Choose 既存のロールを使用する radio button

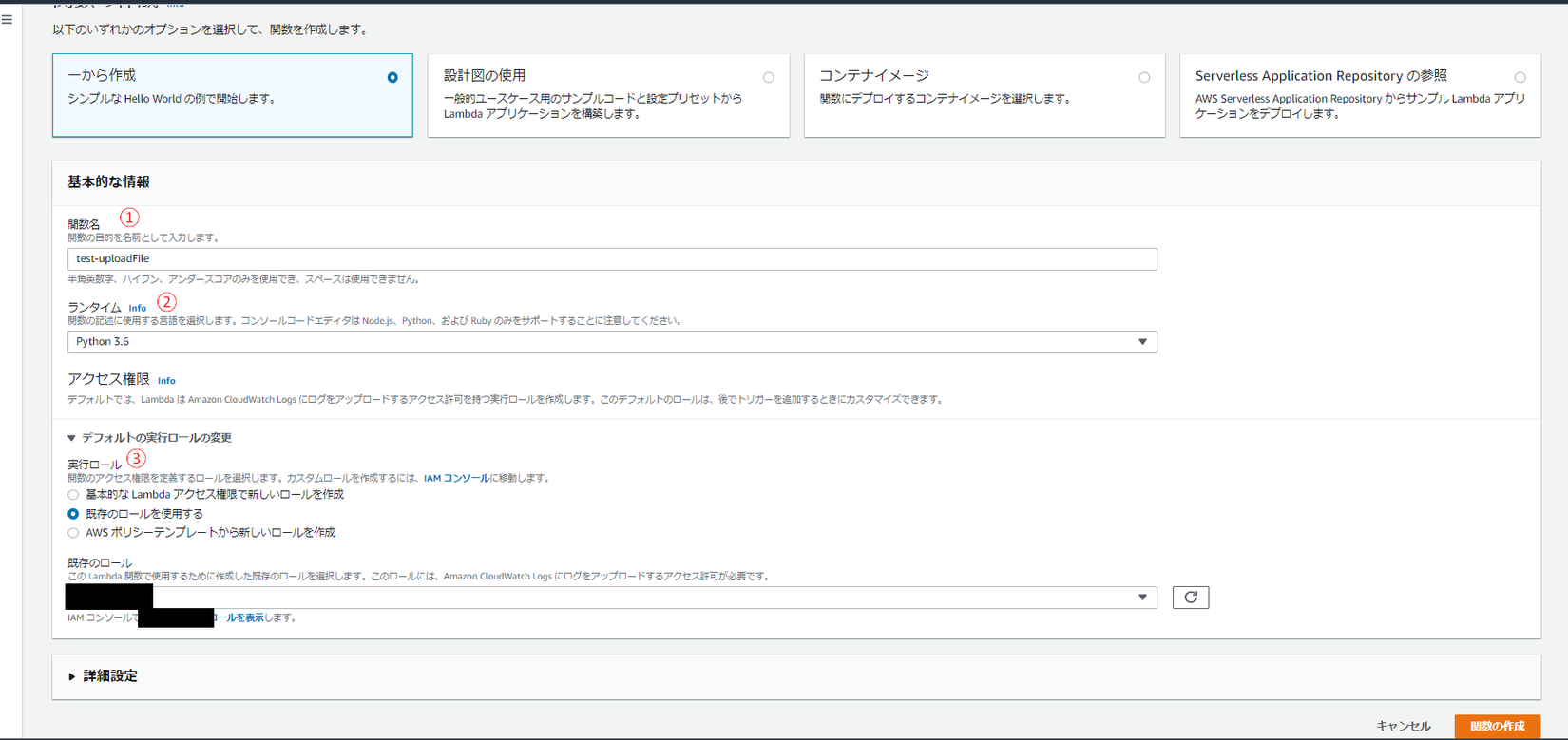[73, 514]
